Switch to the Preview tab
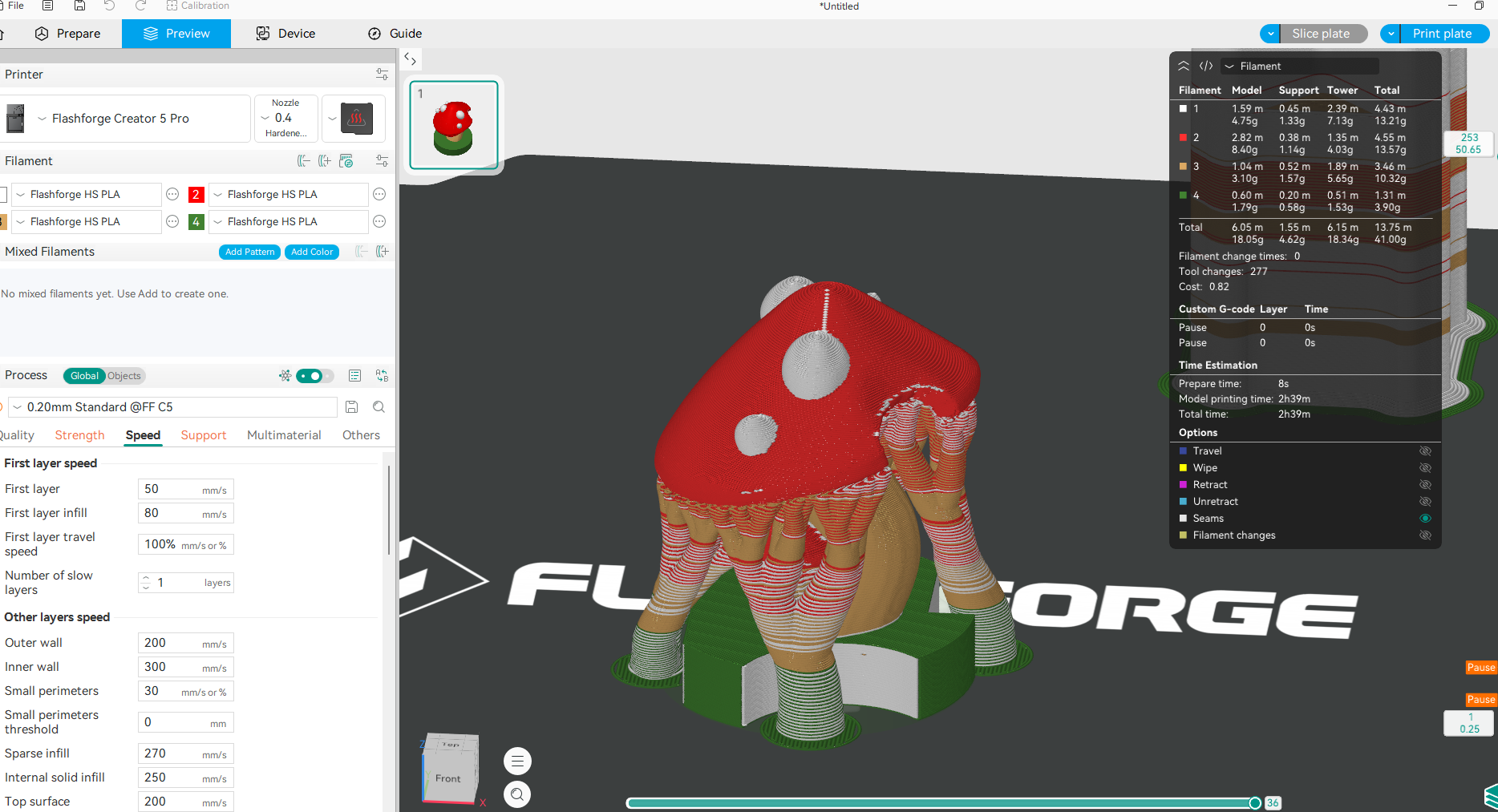The image size is (1498, 812). (x=176, y=34)
